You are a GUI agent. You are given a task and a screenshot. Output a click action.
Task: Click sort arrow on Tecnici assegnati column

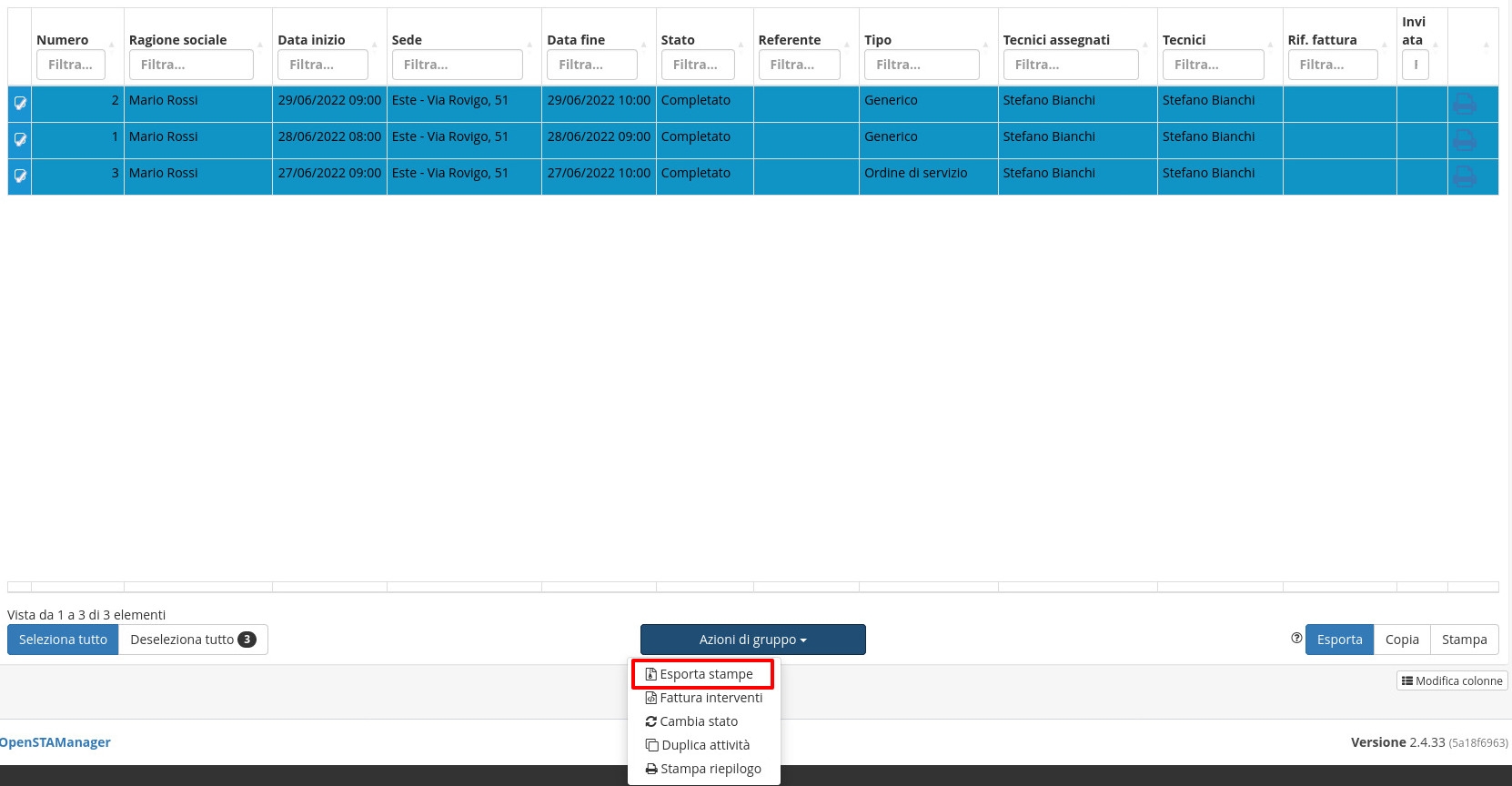1145,44
